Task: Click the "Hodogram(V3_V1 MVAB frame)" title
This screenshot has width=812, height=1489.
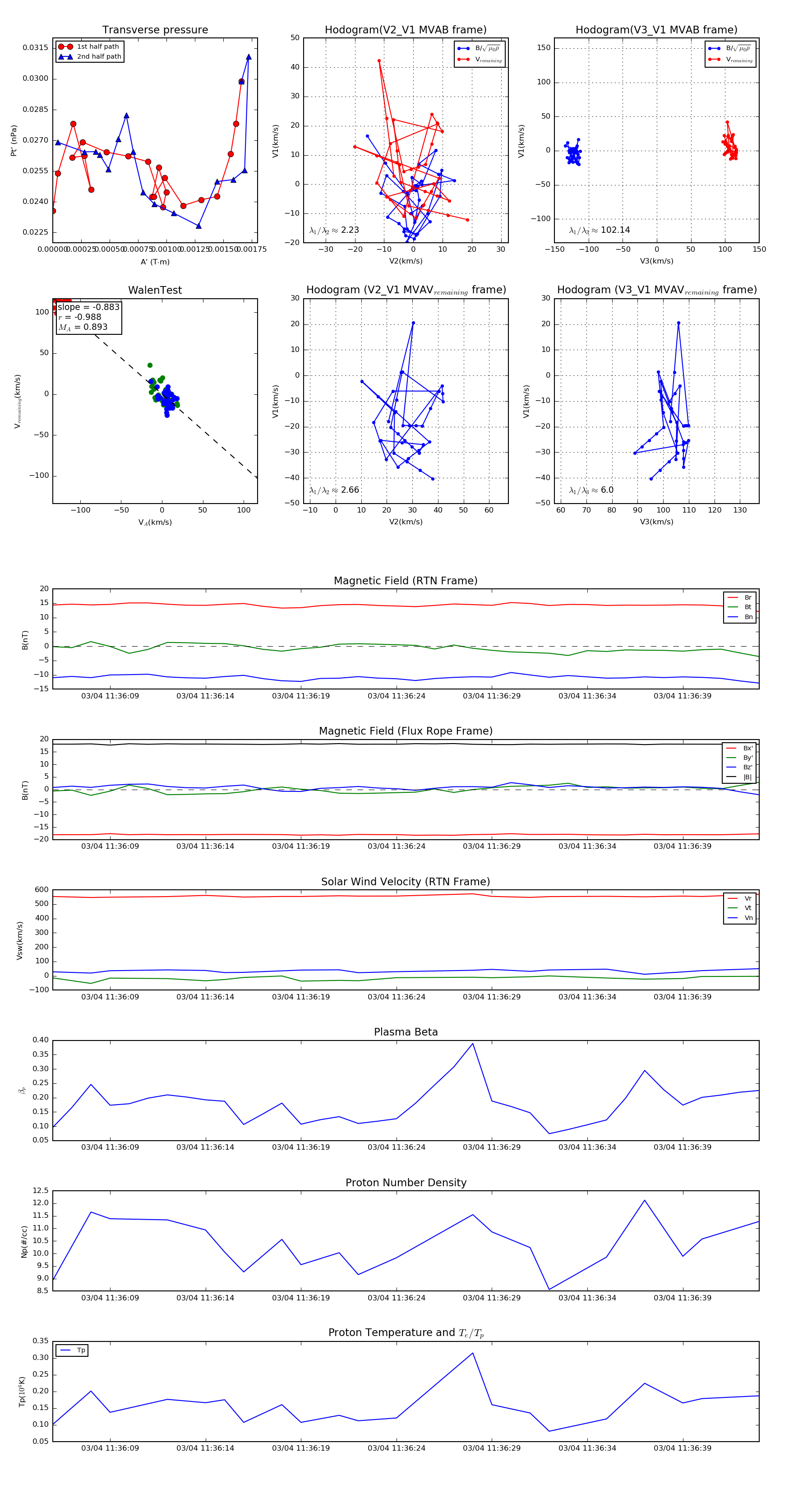Action: tap(656, 30)
